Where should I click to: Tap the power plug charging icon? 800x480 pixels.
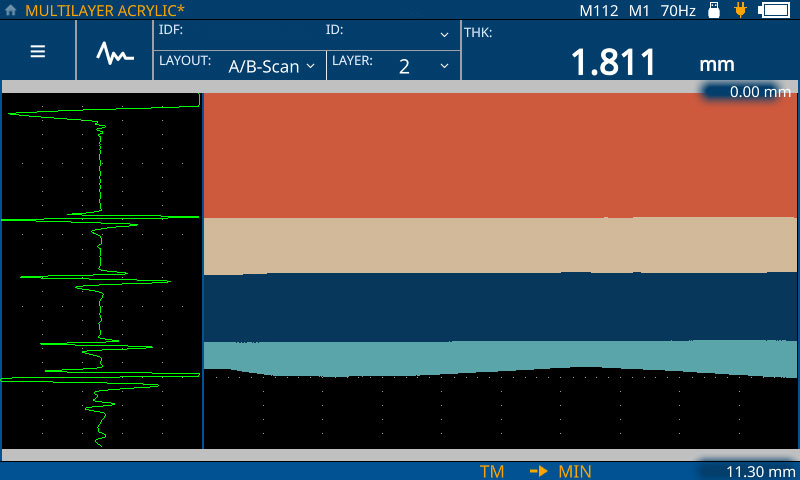pos(740,11)
